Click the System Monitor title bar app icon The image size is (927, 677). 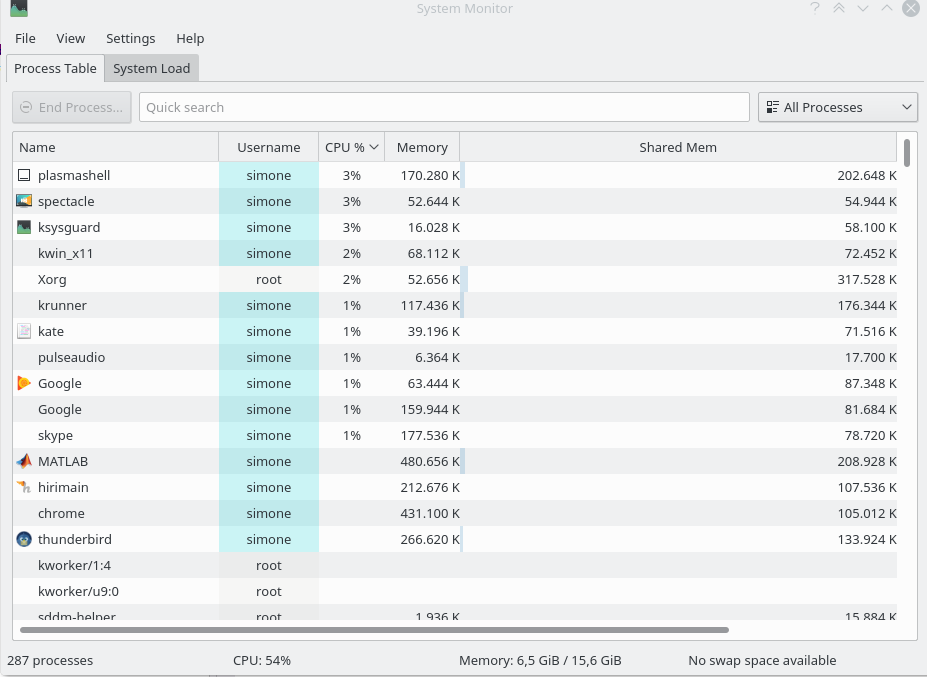(19, 8)
